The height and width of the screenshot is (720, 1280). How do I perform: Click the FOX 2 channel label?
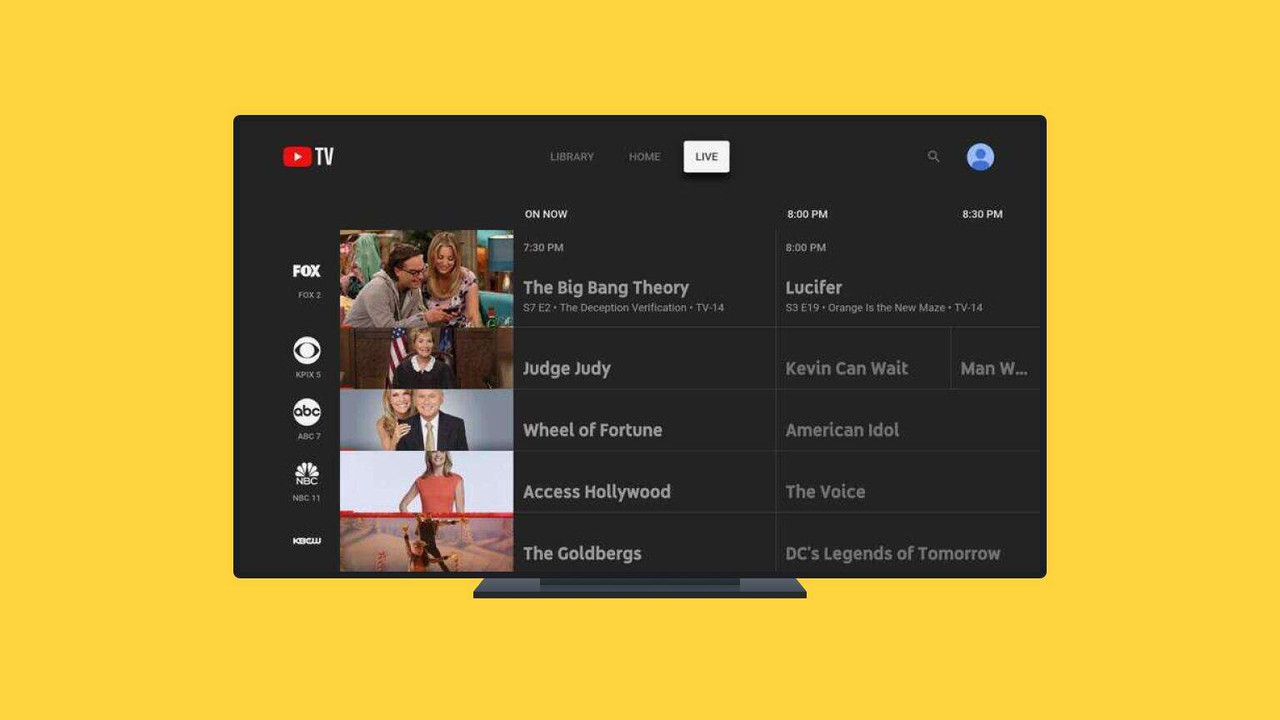pyautogui.click(x=309, y=295)
